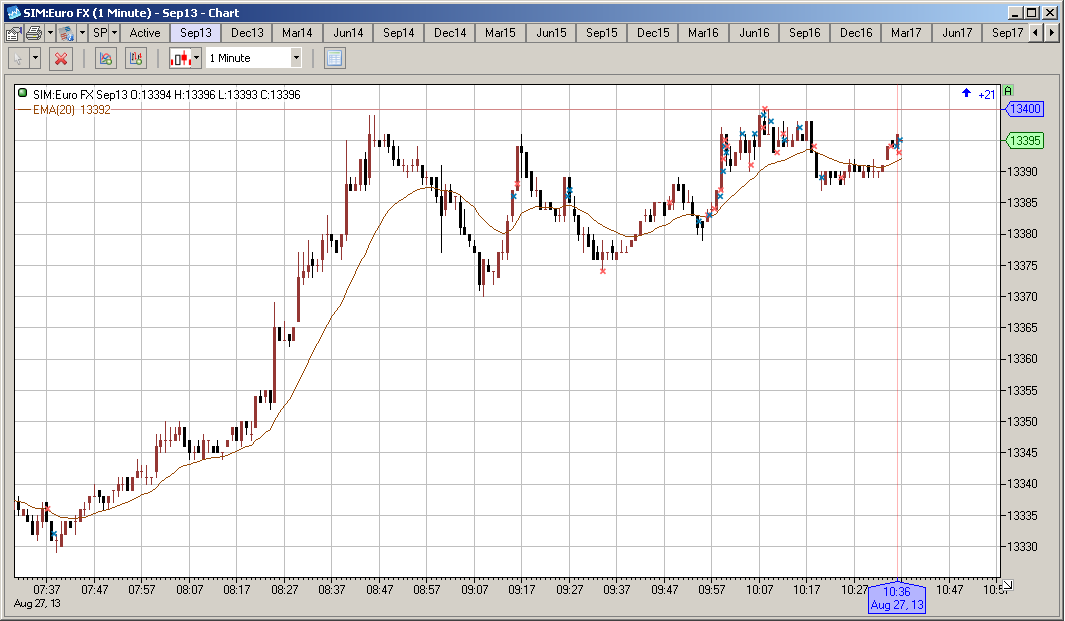1065x621 pixels.
Task: Open the Mar17 contract tab
Action: (x=906, y=33)
